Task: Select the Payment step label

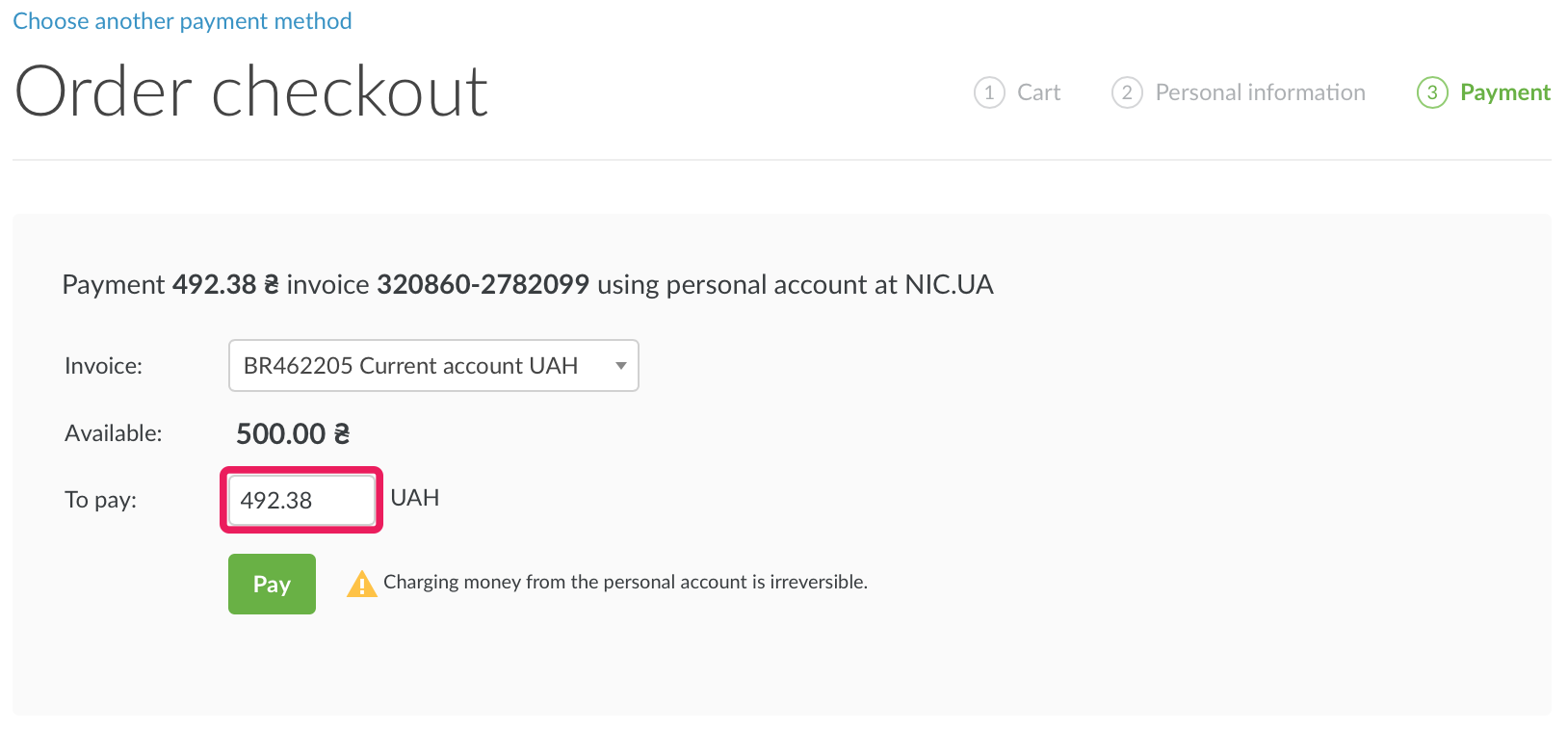Action: (1504, 92)
